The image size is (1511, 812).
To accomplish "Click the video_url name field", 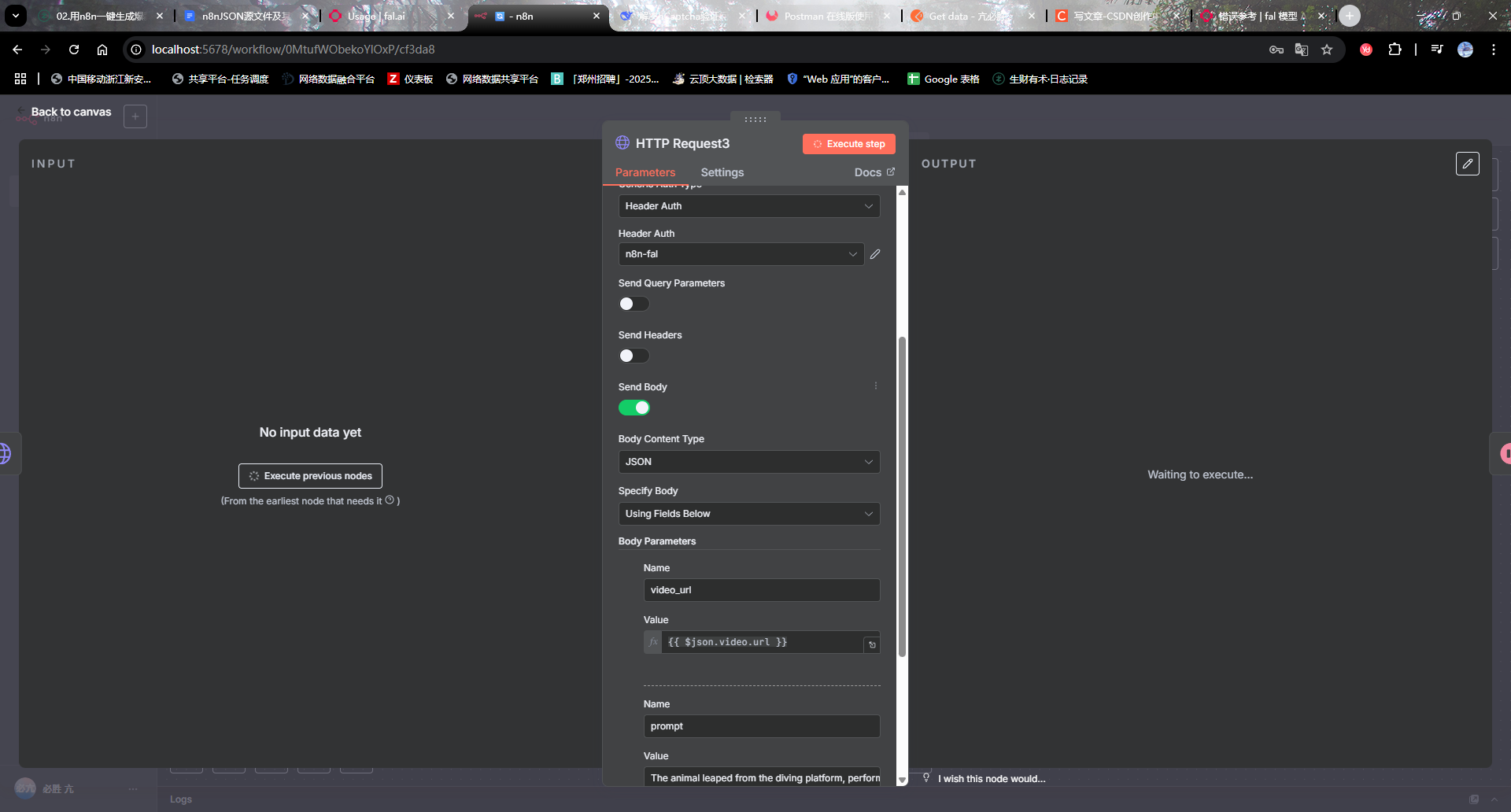I will [761, 590].
